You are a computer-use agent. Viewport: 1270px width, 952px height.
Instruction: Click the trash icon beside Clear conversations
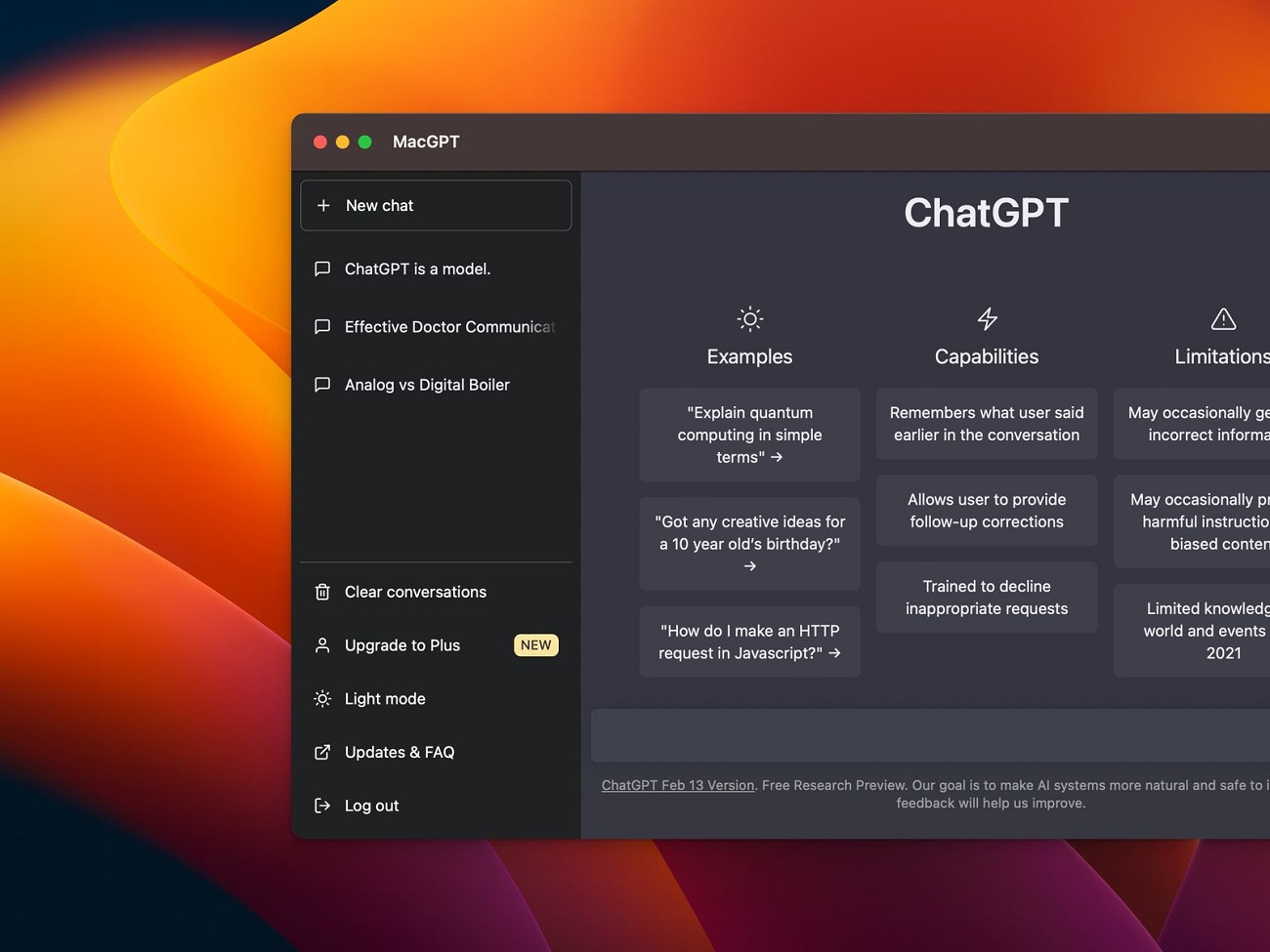point(322,592)
